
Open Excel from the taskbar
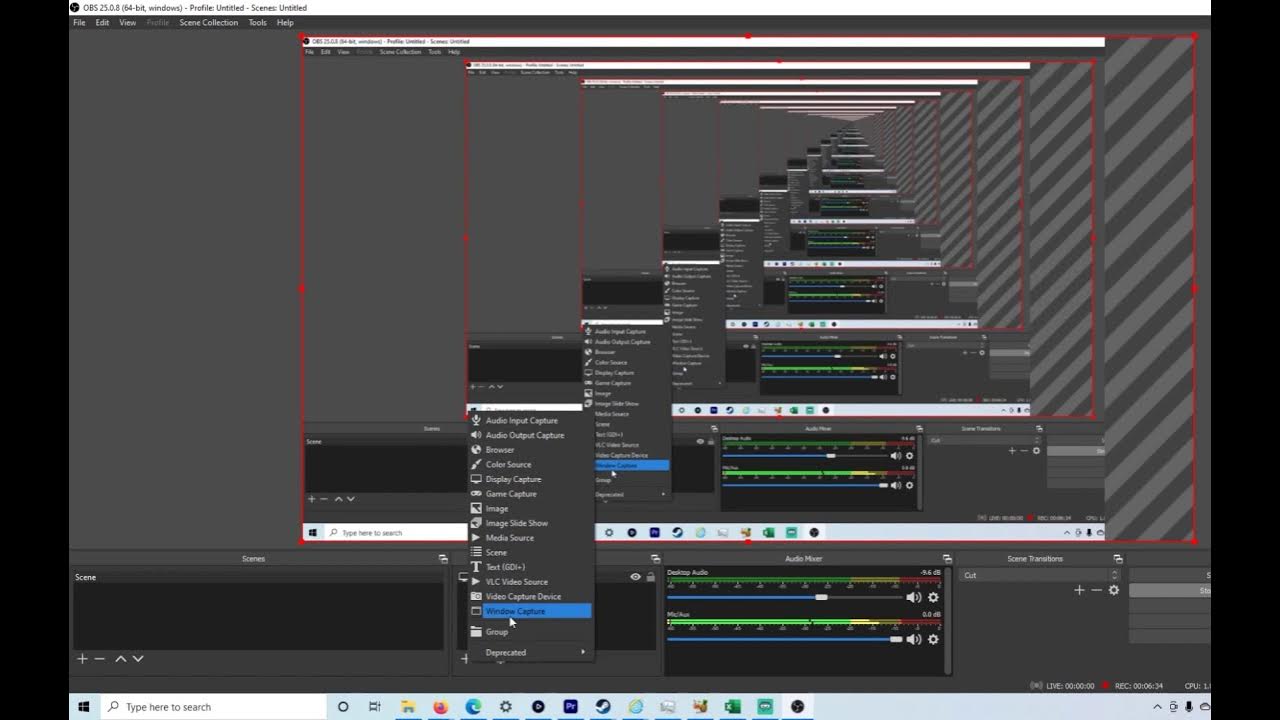tap(732, 706)
